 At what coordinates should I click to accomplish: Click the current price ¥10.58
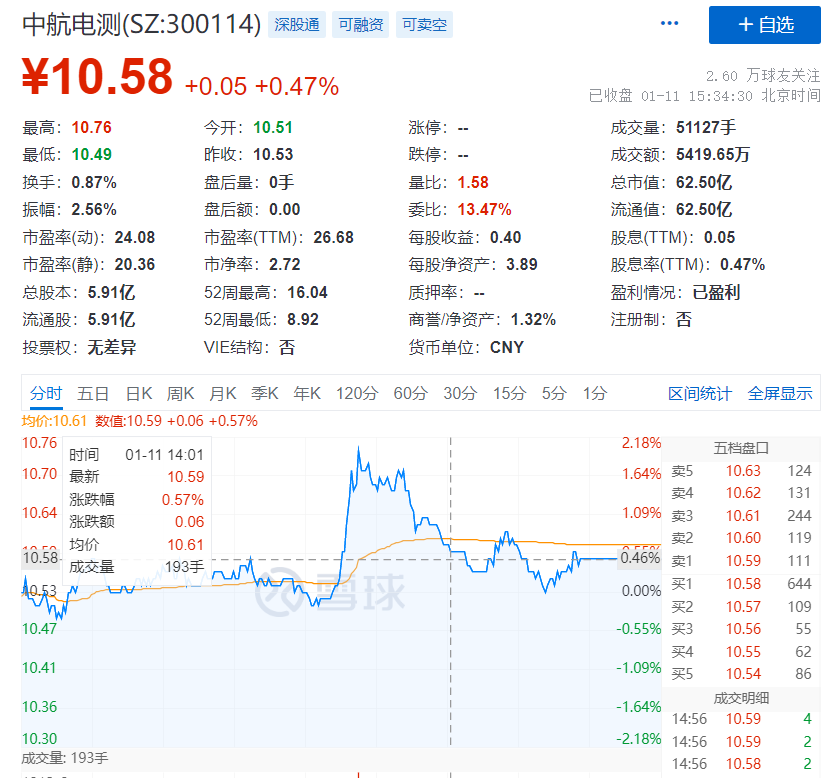click(x=97, y=77)
